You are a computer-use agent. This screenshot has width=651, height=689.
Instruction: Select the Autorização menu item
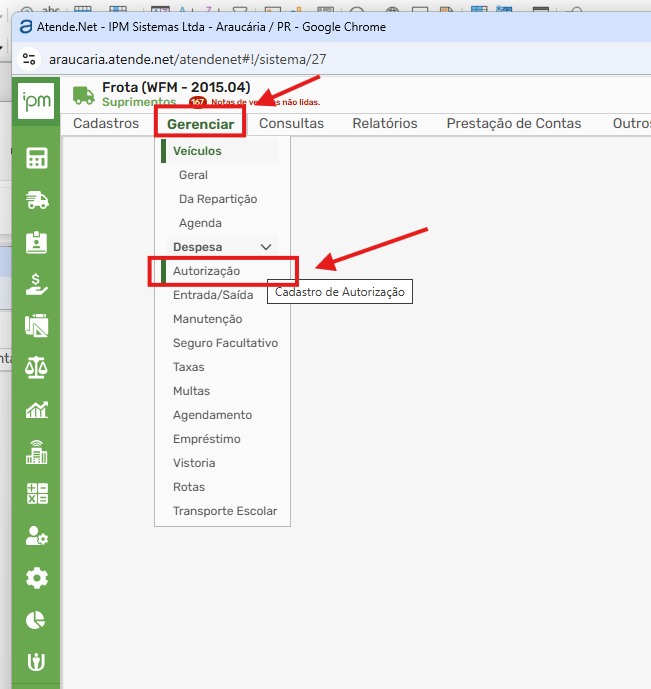[x=206, y=271]
